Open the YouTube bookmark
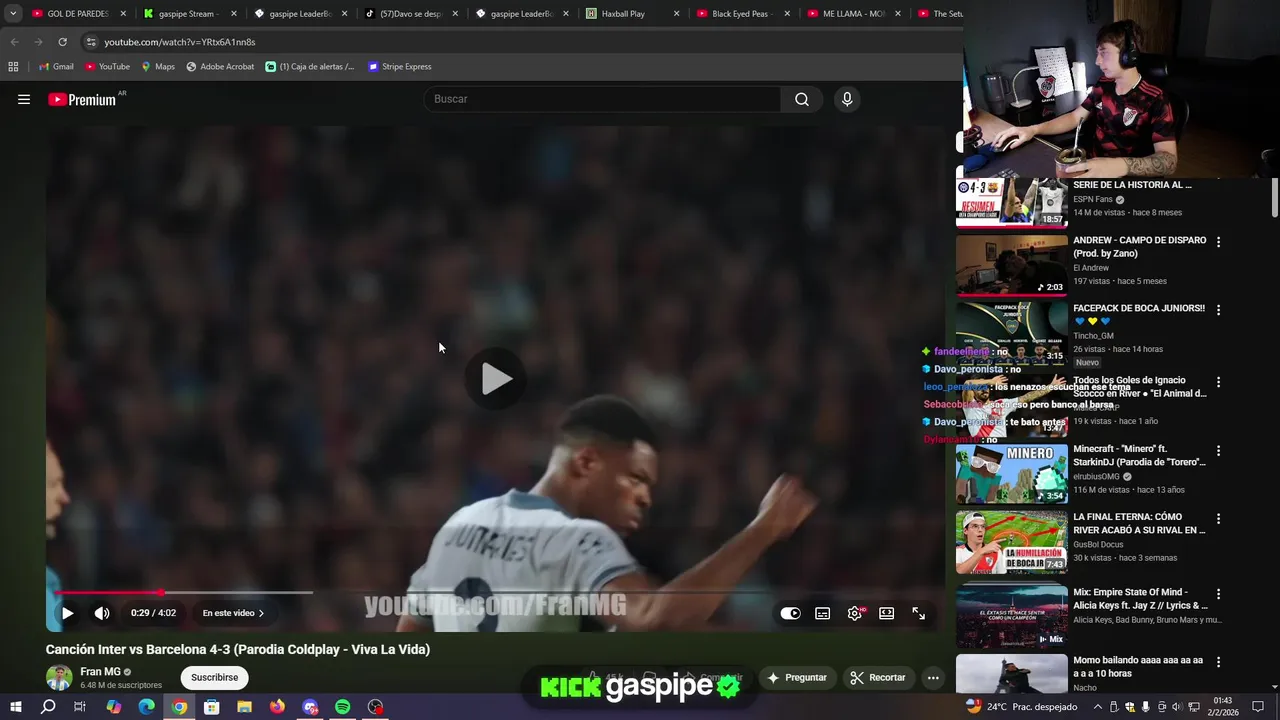The width and height of the screenshot is (1280, 720). tap(107, 67)
